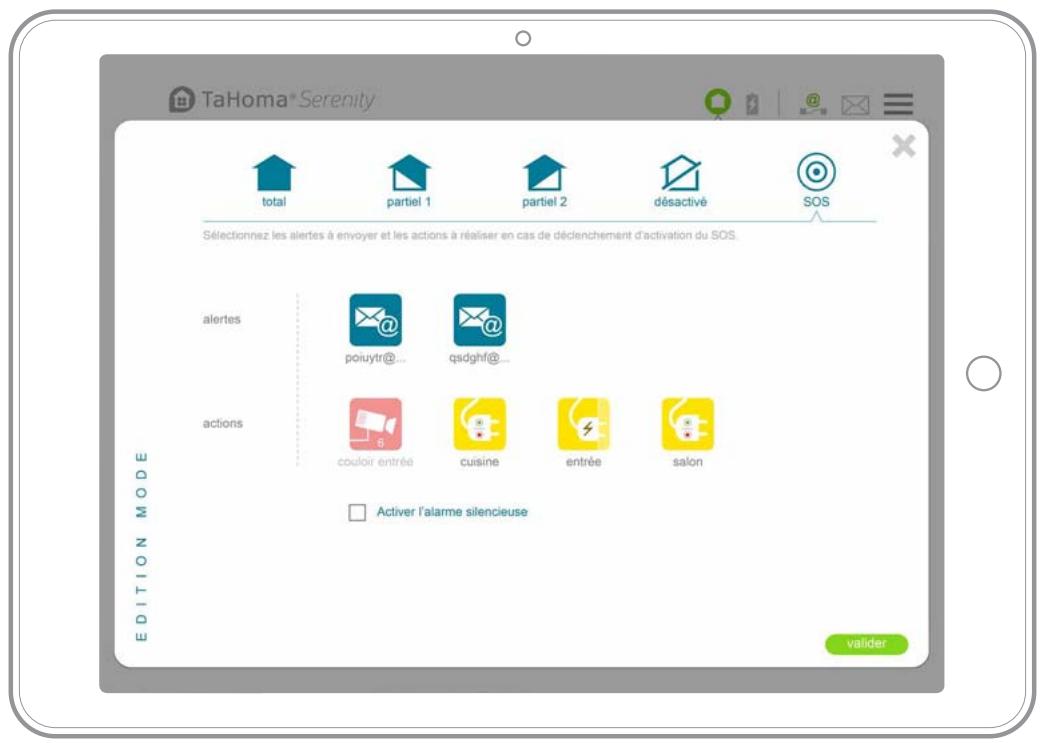Open the envelope messages icon in header
1040x743 pixels.
(x=855, y=105)
